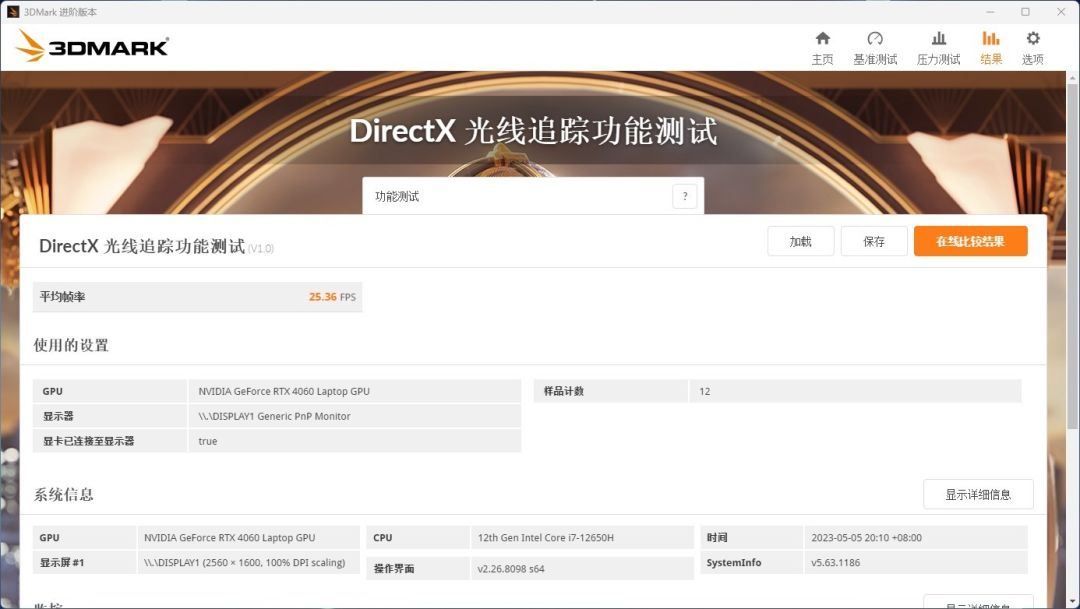
Task: Click the 显示器 label in settings
Action: point(58,416)
